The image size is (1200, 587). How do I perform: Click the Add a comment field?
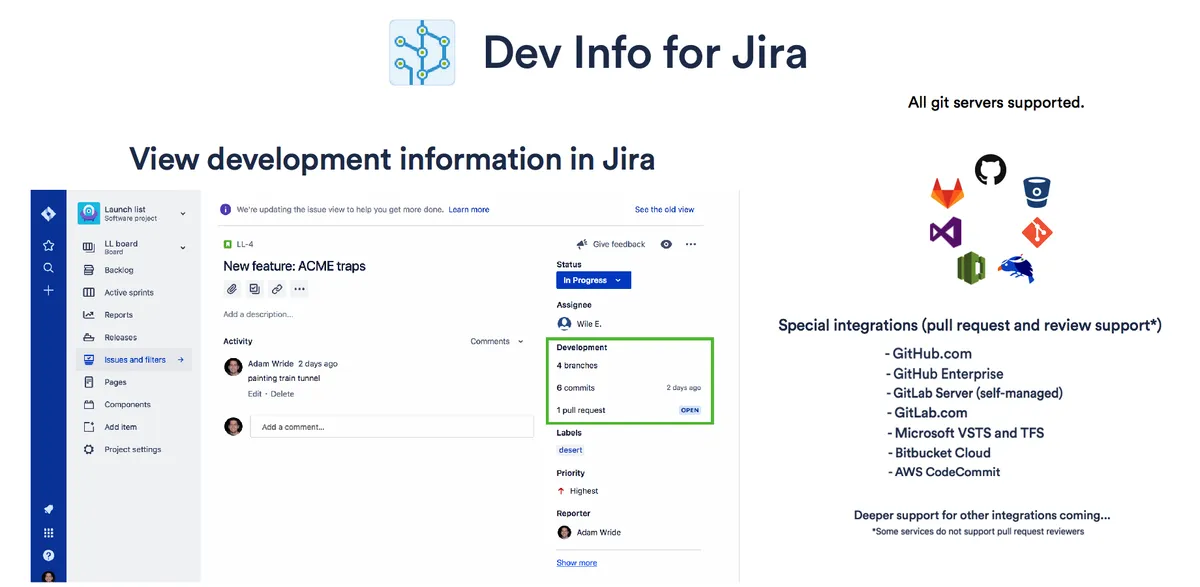coord(392,427)
